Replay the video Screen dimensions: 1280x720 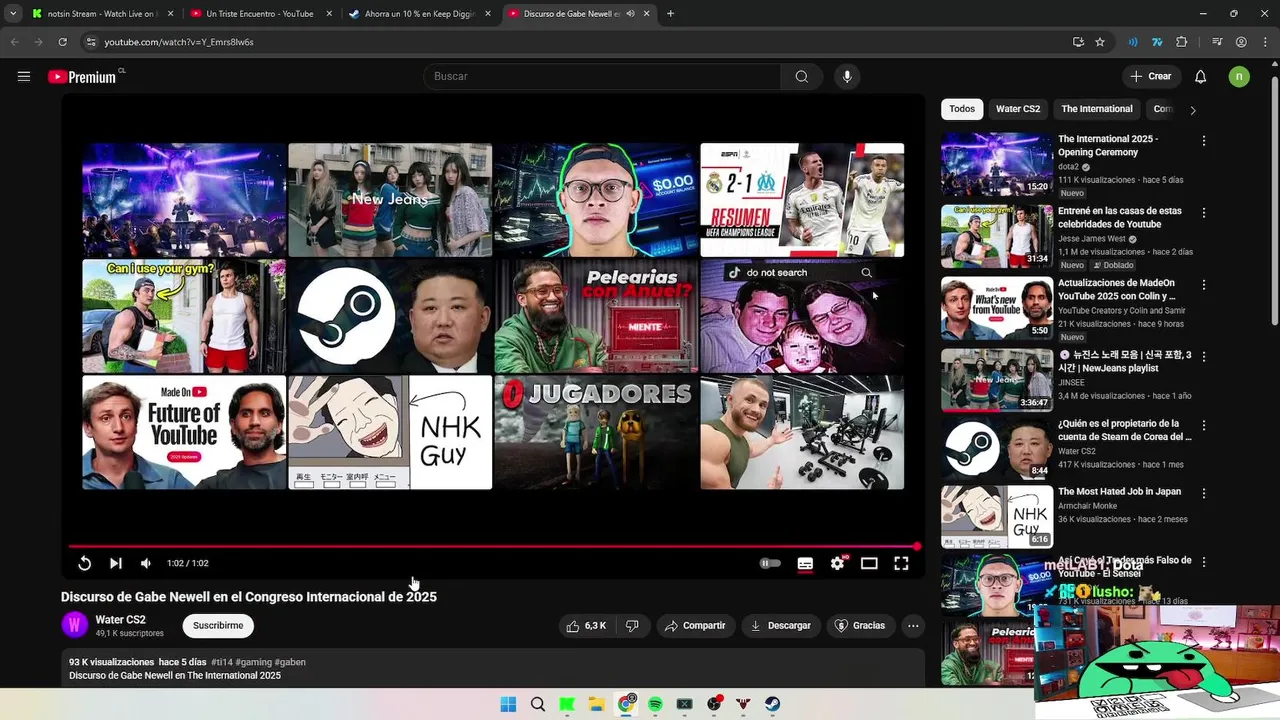click(x=84, y=563)
